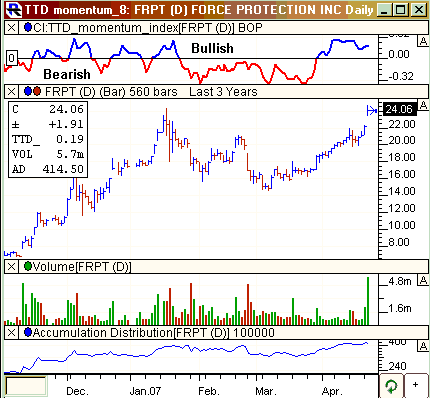The height and width of the screenshot is (398, 430).
Task: Click the blue dot beside Accumulation Distribution
Action: [28, 332]
